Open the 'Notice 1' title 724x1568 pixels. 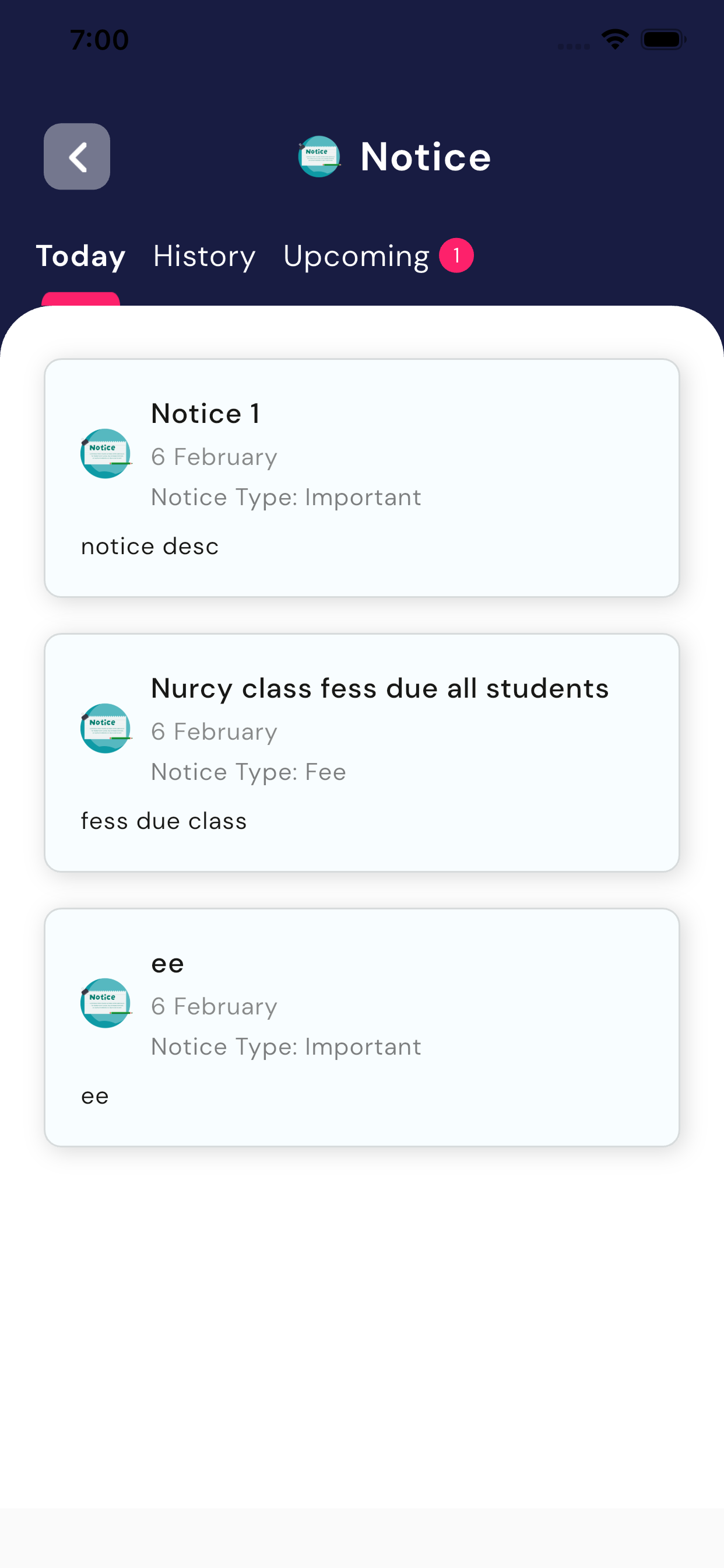tap(206, 414)
